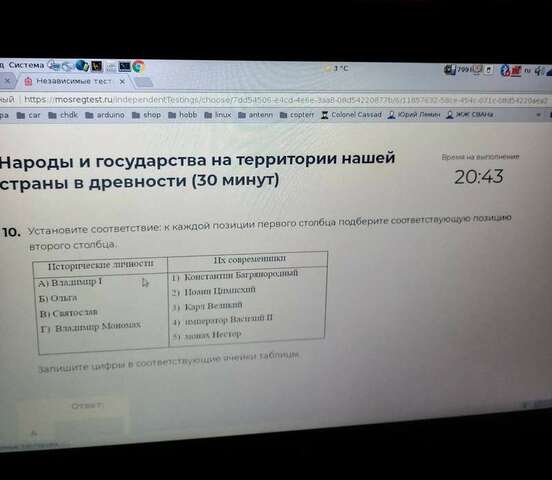Close the Независимые тест tab
This screenshot has width=552, height=480.
coord(122,82)
